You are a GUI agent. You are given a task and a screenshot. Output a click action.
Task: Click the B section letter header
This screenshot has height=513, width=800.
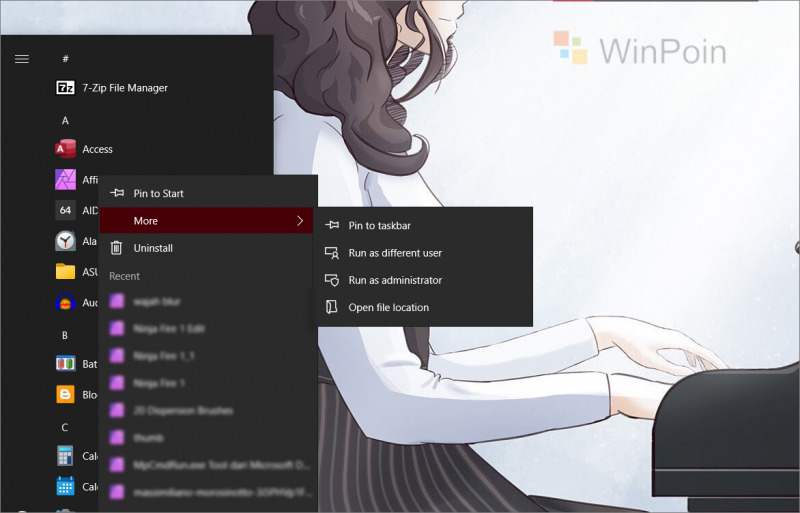point(65,335)
